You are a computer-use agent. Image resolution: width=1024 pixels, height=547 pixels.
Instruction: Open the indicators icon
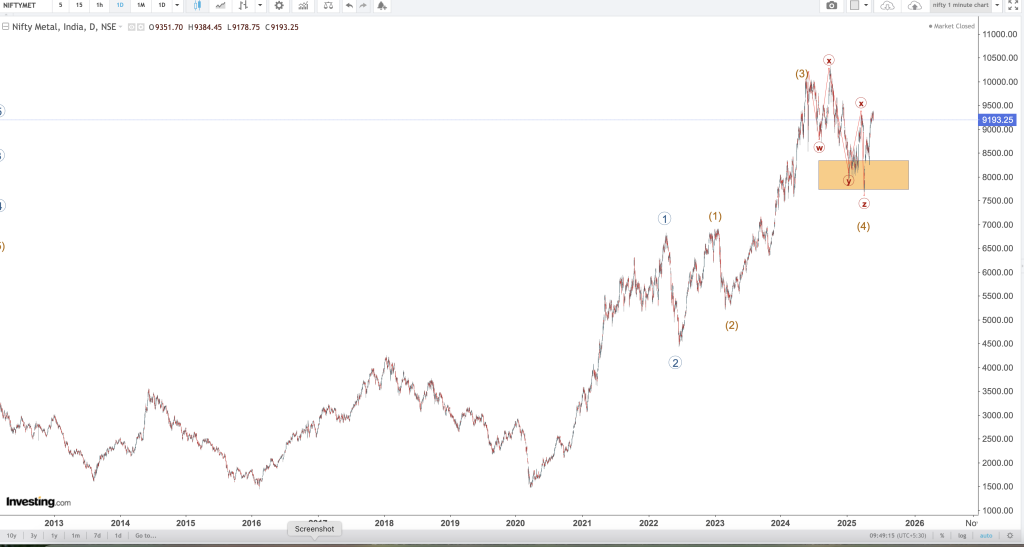pyautogui.click(x=304, y=5)
